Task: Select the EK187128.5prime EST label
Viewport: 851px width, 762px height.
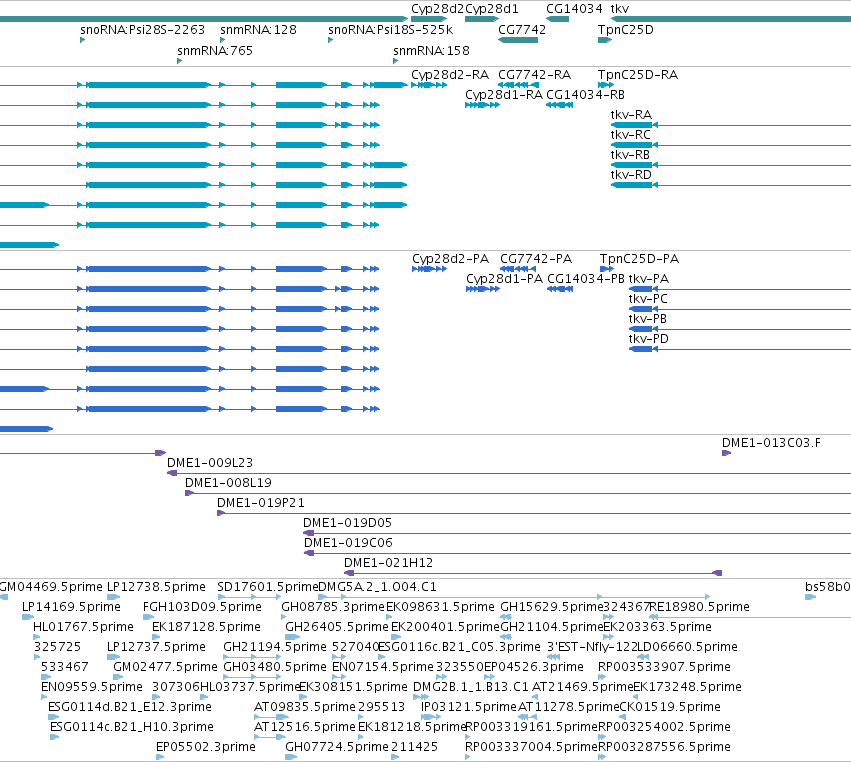Action: [206, 627]
